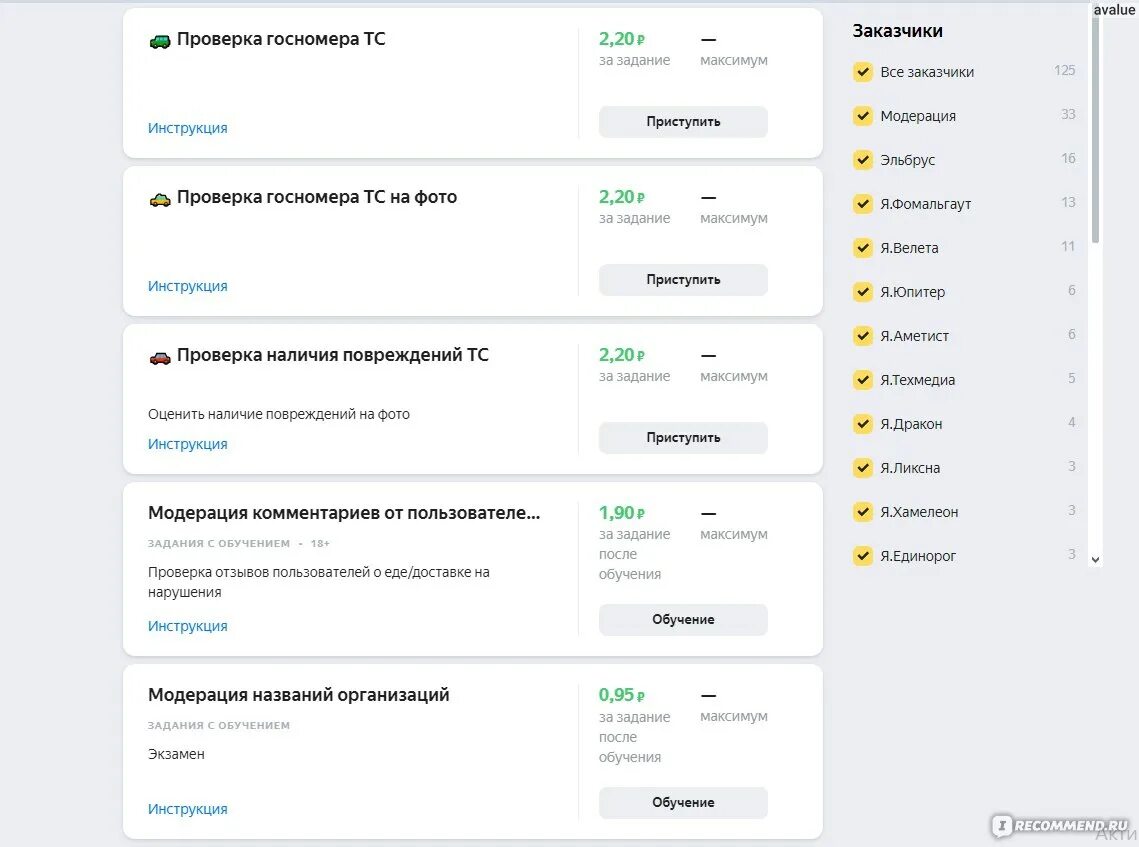Uncheck Я.Велета in customers list

point(863,248)
